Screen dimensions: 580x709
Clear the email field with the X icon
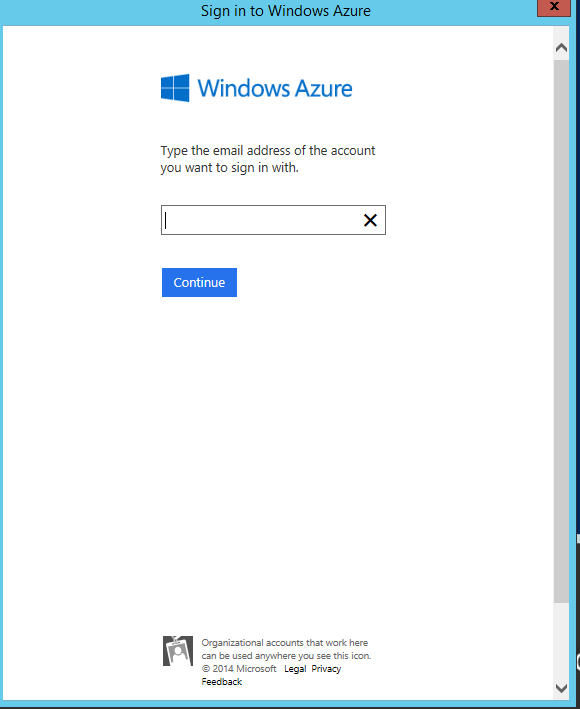tap(370, 220)
